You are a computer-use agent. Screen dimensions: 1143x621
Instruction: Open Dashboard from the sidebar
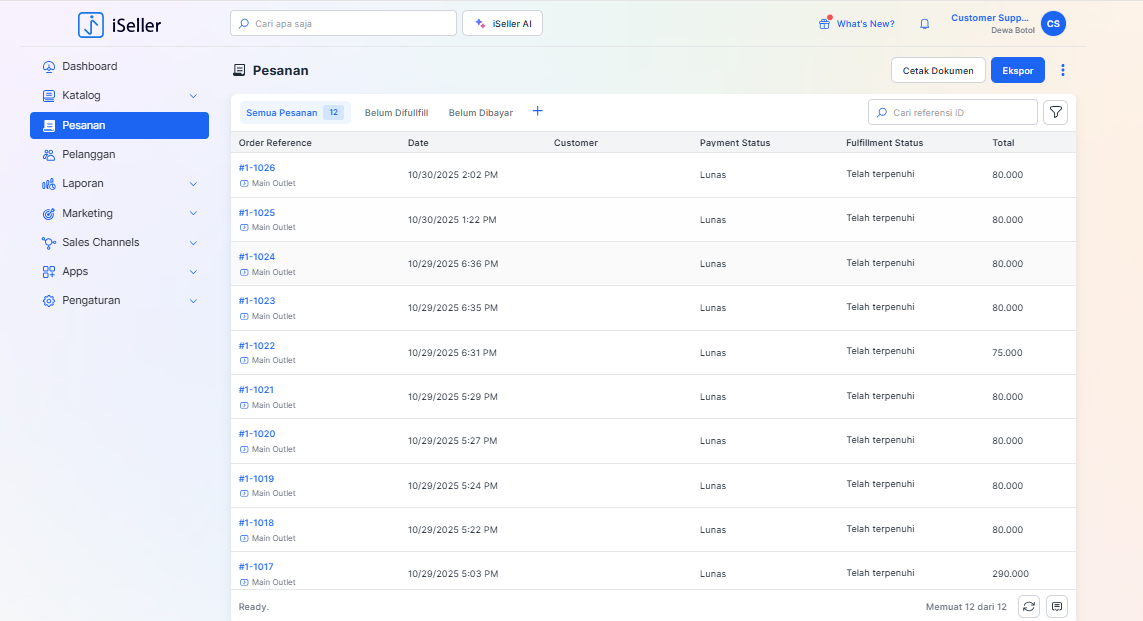[x=89, y=66]
